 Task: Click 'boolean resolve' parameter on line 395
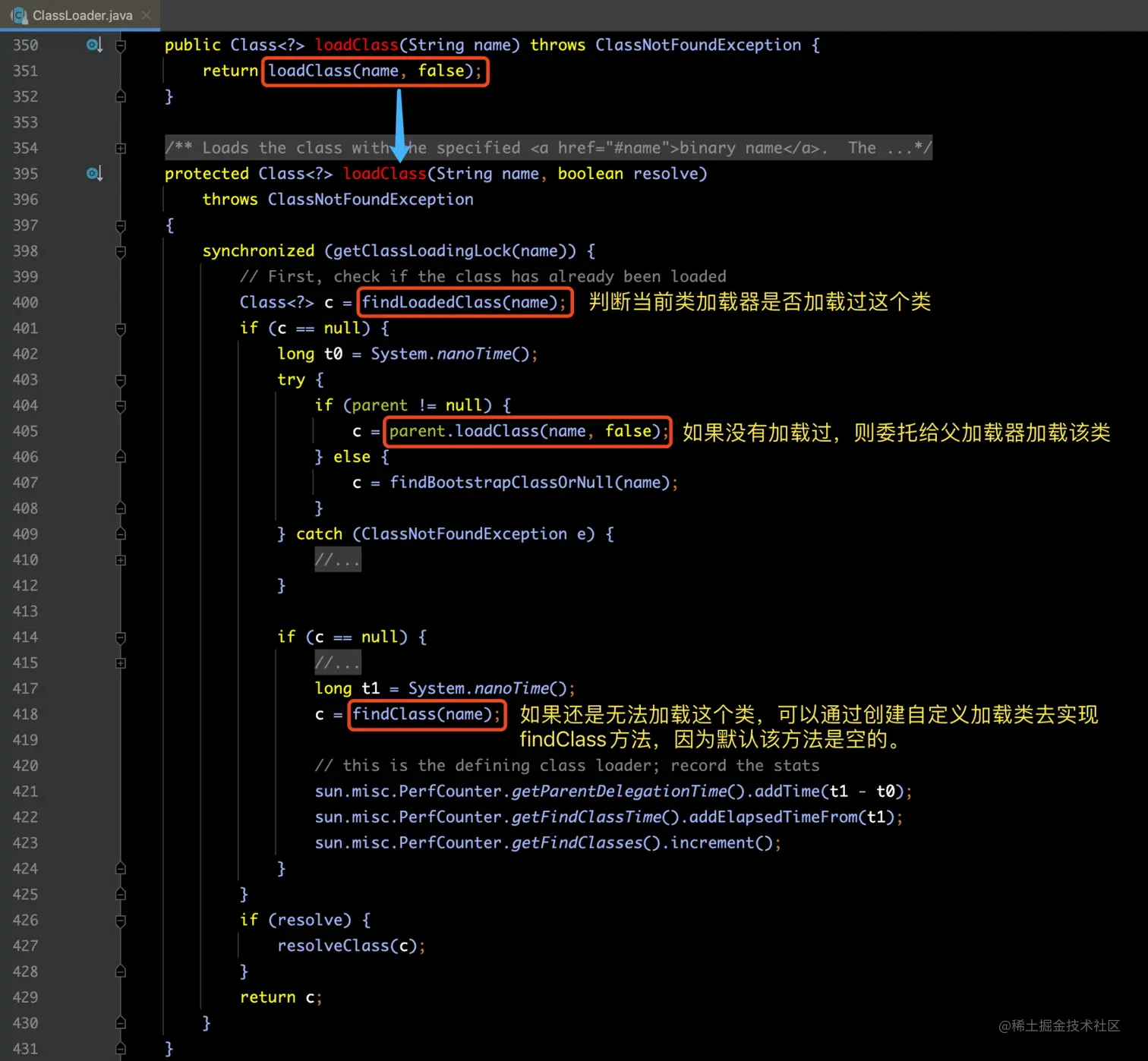628,174
